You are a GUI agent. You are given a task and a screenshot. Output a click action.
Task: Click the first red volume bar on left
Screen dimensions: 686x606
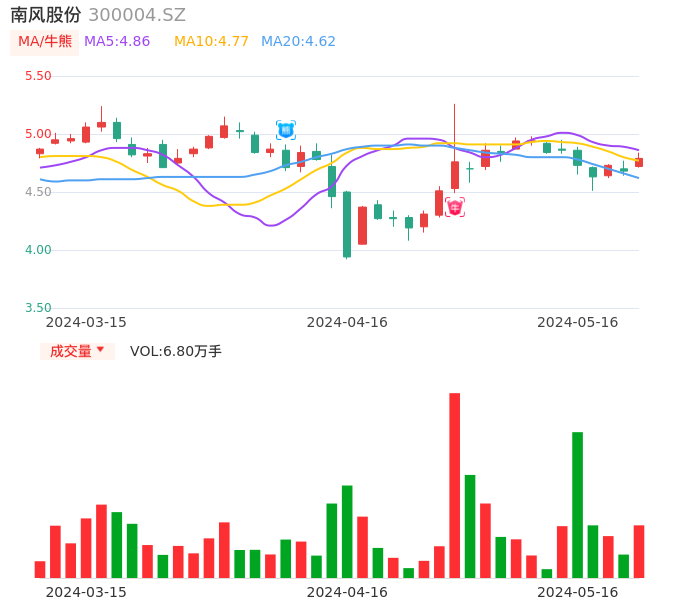pyautogui.click(x=40, y=569)
